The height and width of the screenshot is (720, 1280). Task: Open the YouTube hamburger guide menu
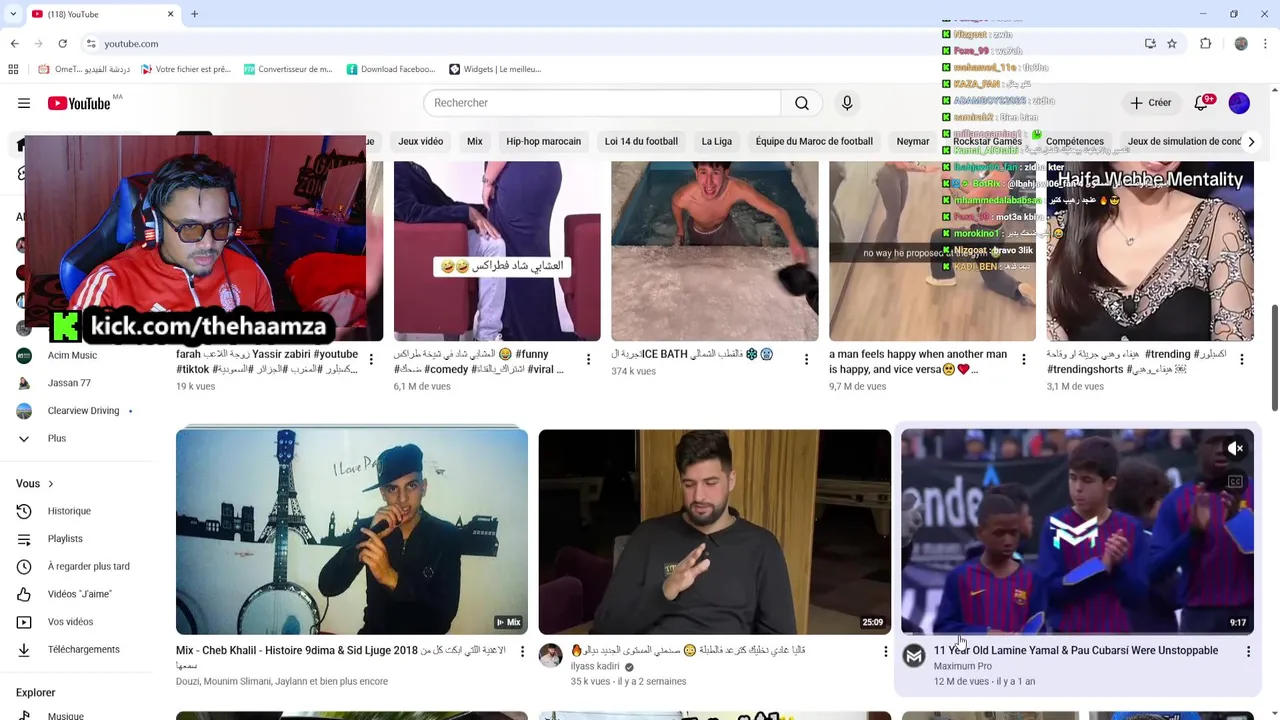coord(24,103)
